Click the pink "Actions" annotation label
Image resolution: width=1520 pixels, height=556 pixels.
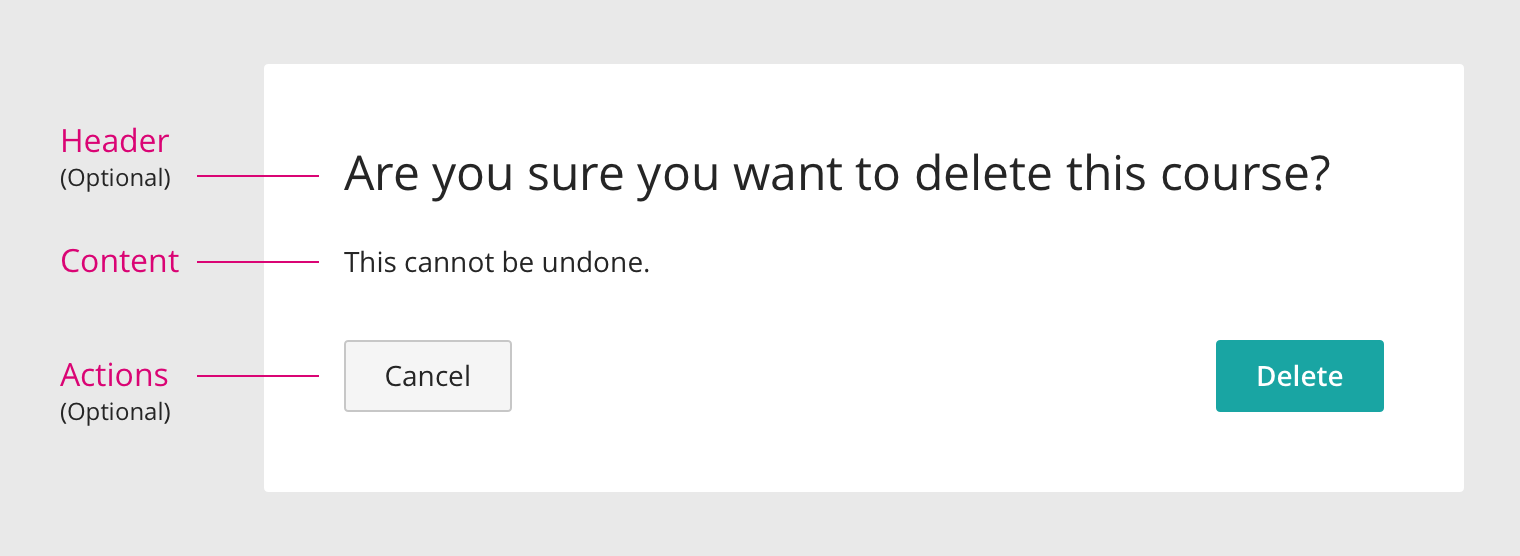click(114, 375)
